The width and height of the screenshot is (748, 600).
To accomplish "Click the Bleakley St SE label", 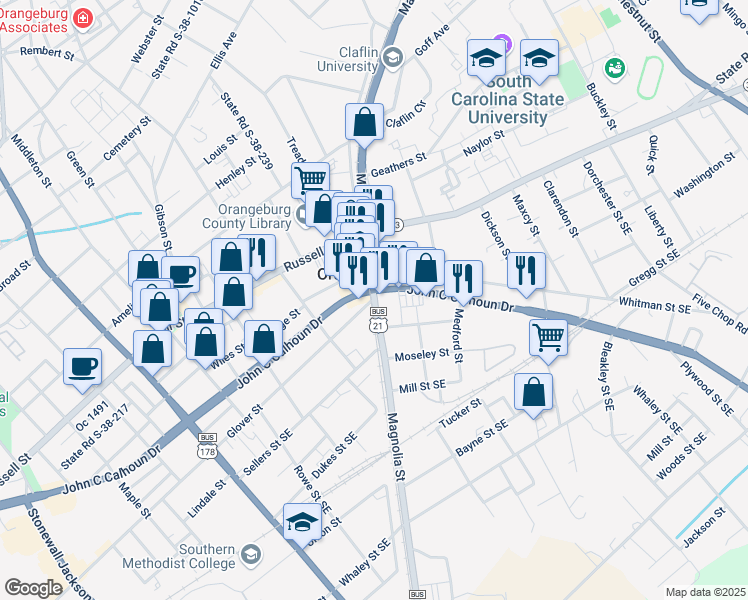I will (x=608, y=376).
